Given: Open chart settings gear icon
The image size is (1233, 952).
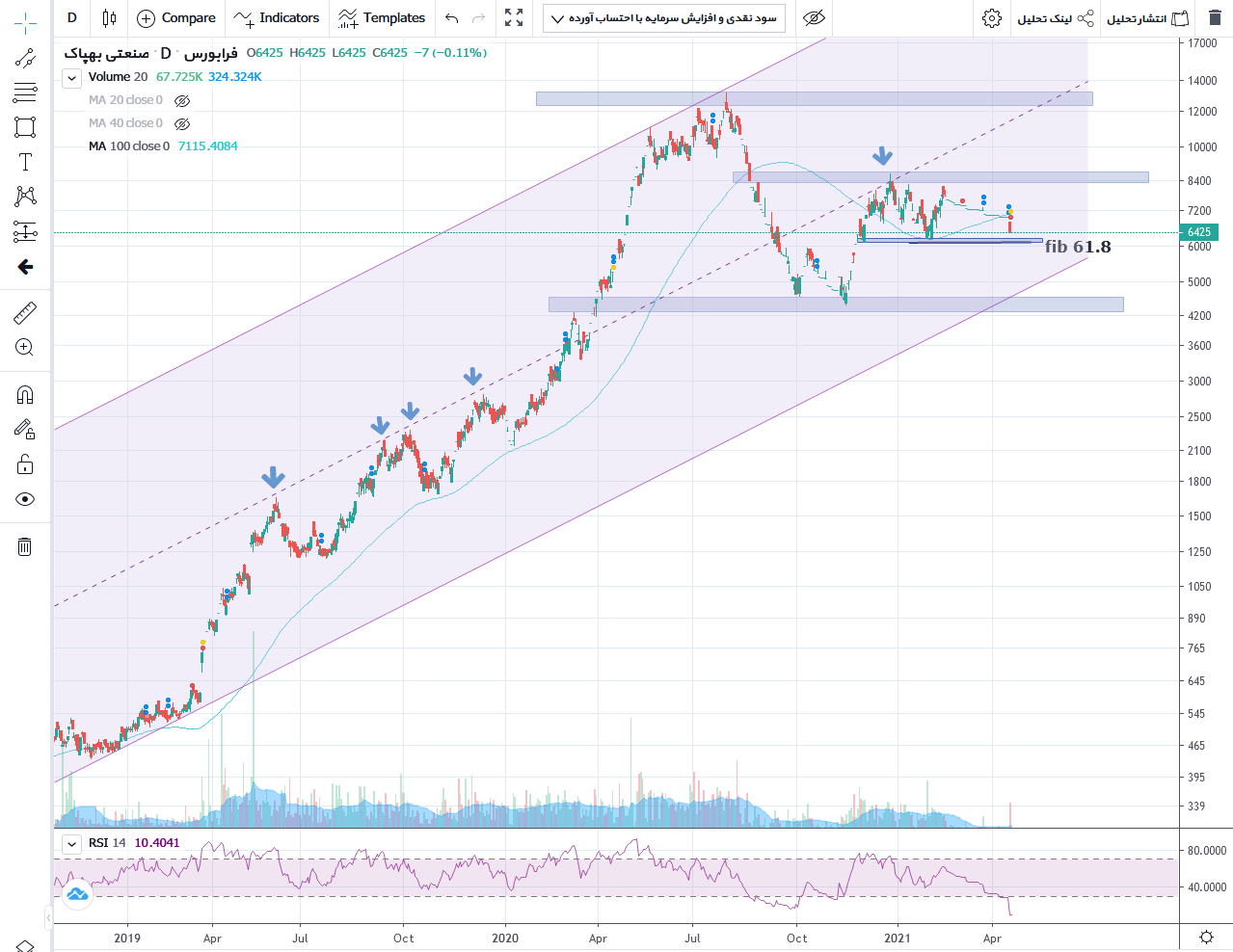Looking at the screenshot, I should (991, 18).
